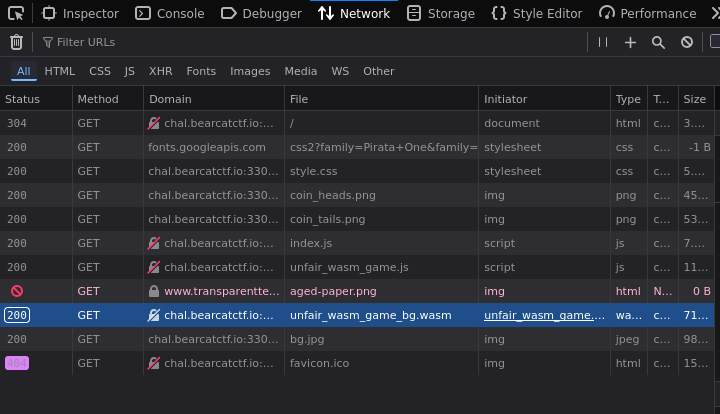Click insecure lock icon on unfair_wasm_game.js row
The image size is (720, 414).
[154, 267]
